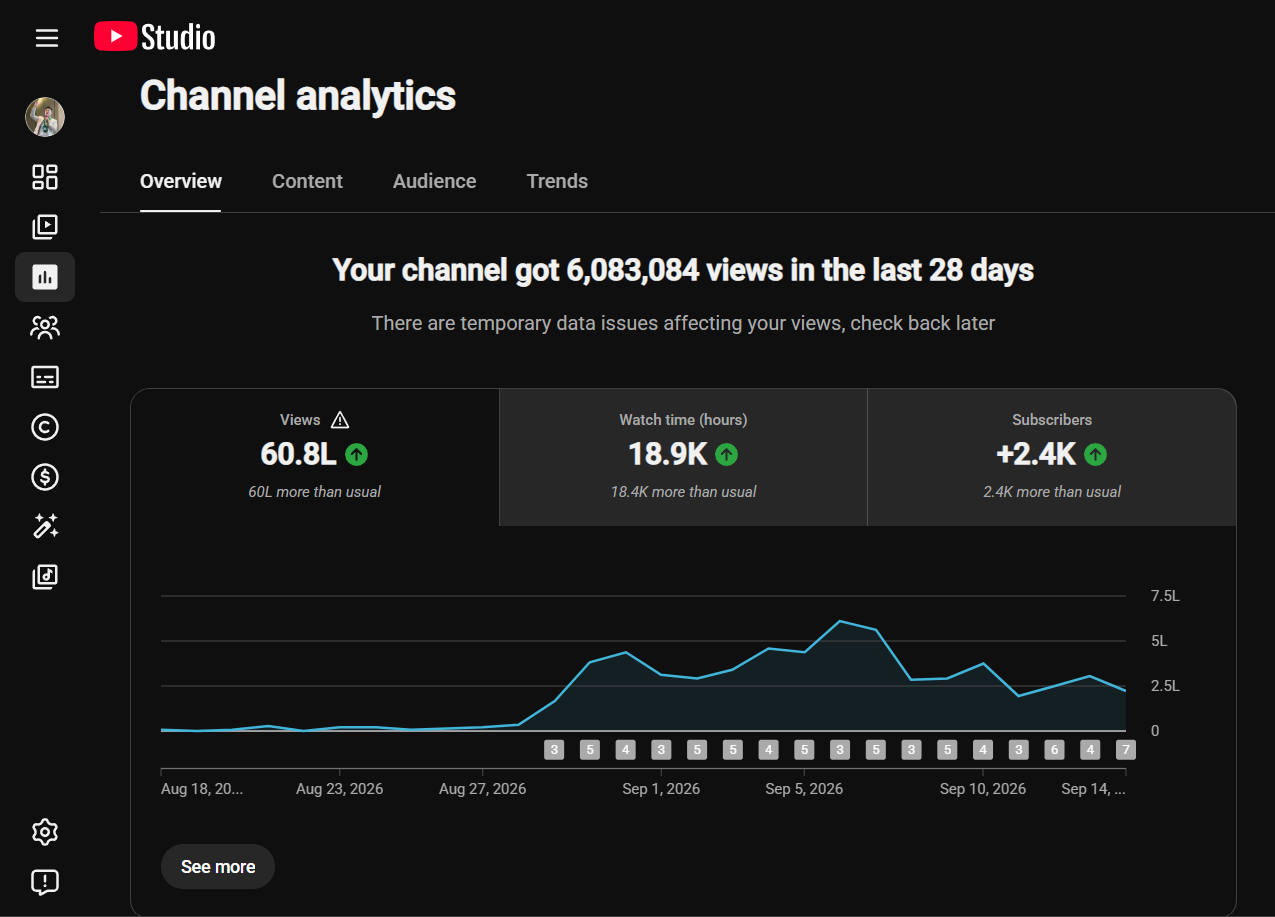Click the 60.8L views value
Viewport: 1275px width, 917px height.
298,454
